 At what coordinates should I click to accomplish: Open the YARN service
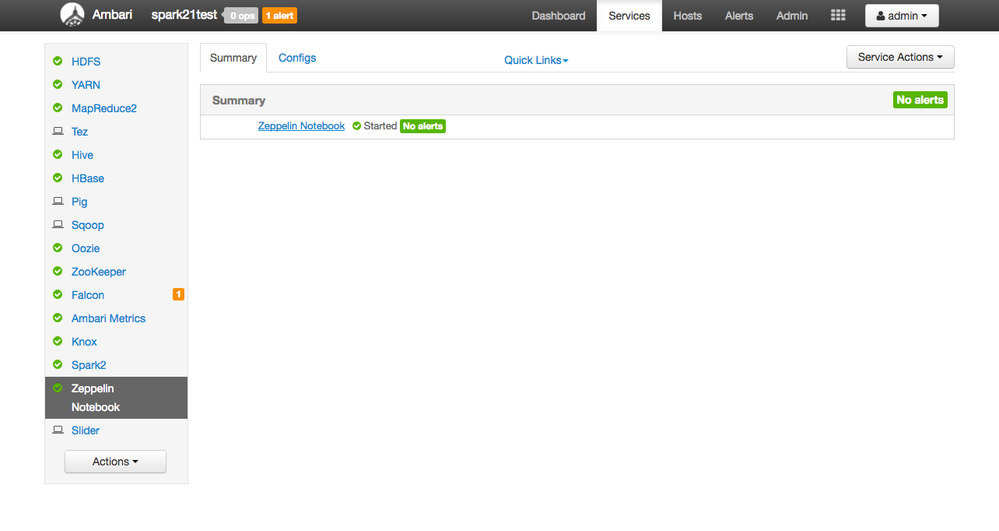[86, 85]
